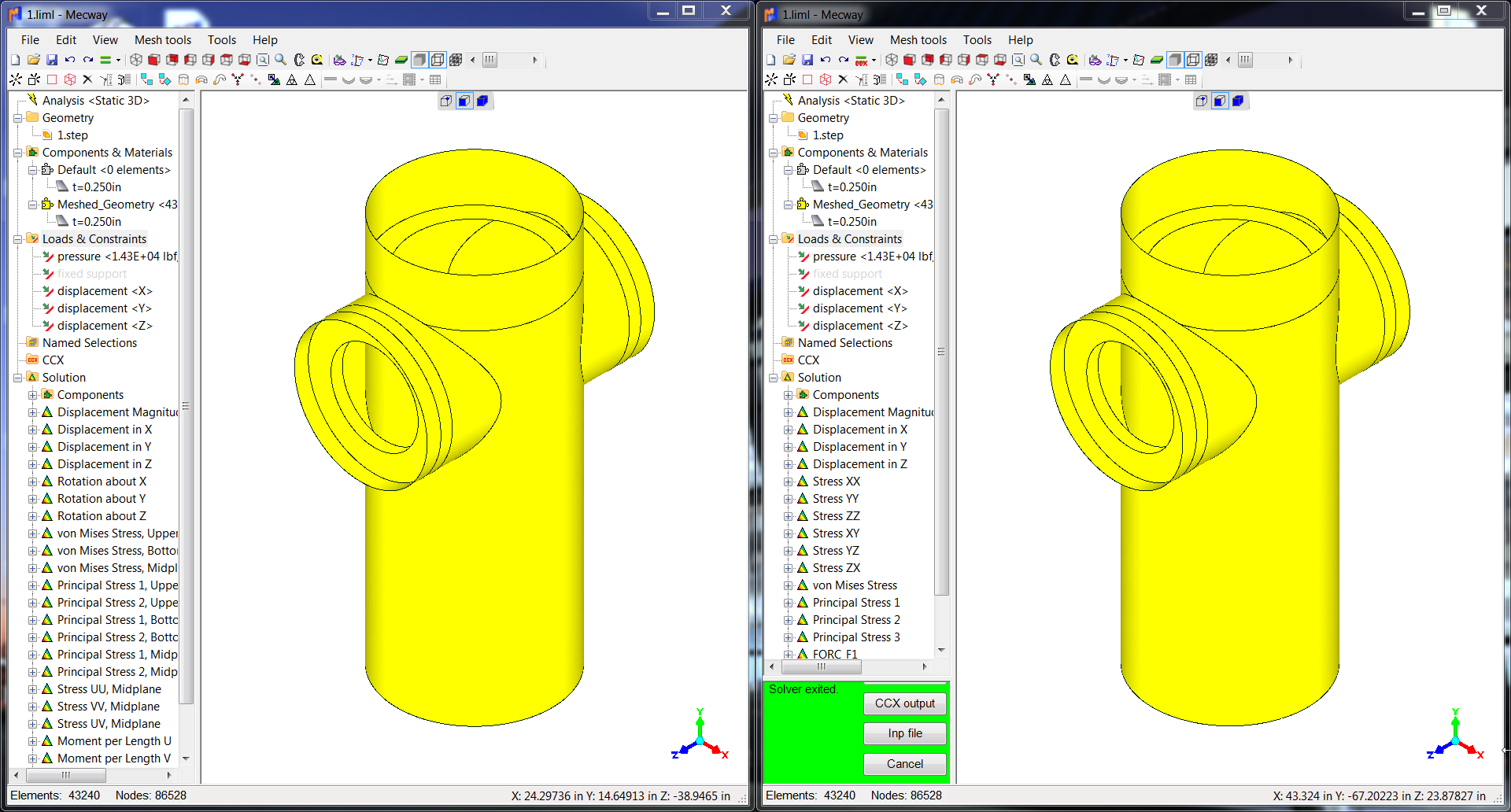The width and height of the screenshot is (1511, 812).
Task: Save the model in right window
Action: pos(807,60)
